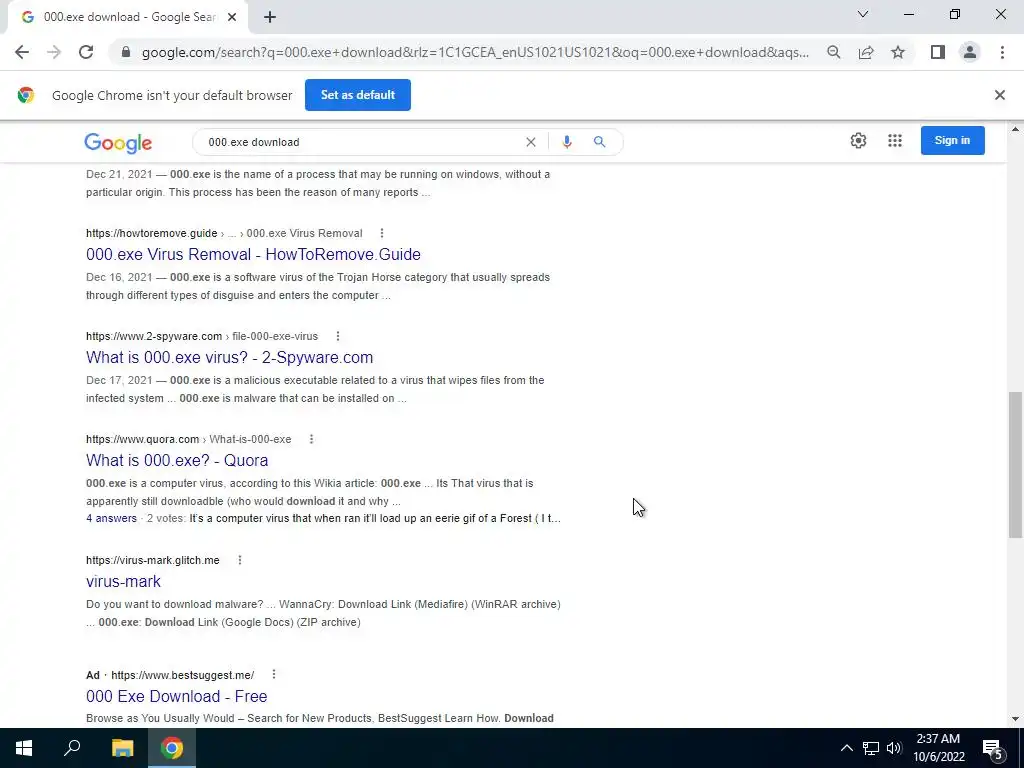Open options dots beside virus-mark.glitch.me
The height and width of the screenshot is (768, 1024).
240,560
